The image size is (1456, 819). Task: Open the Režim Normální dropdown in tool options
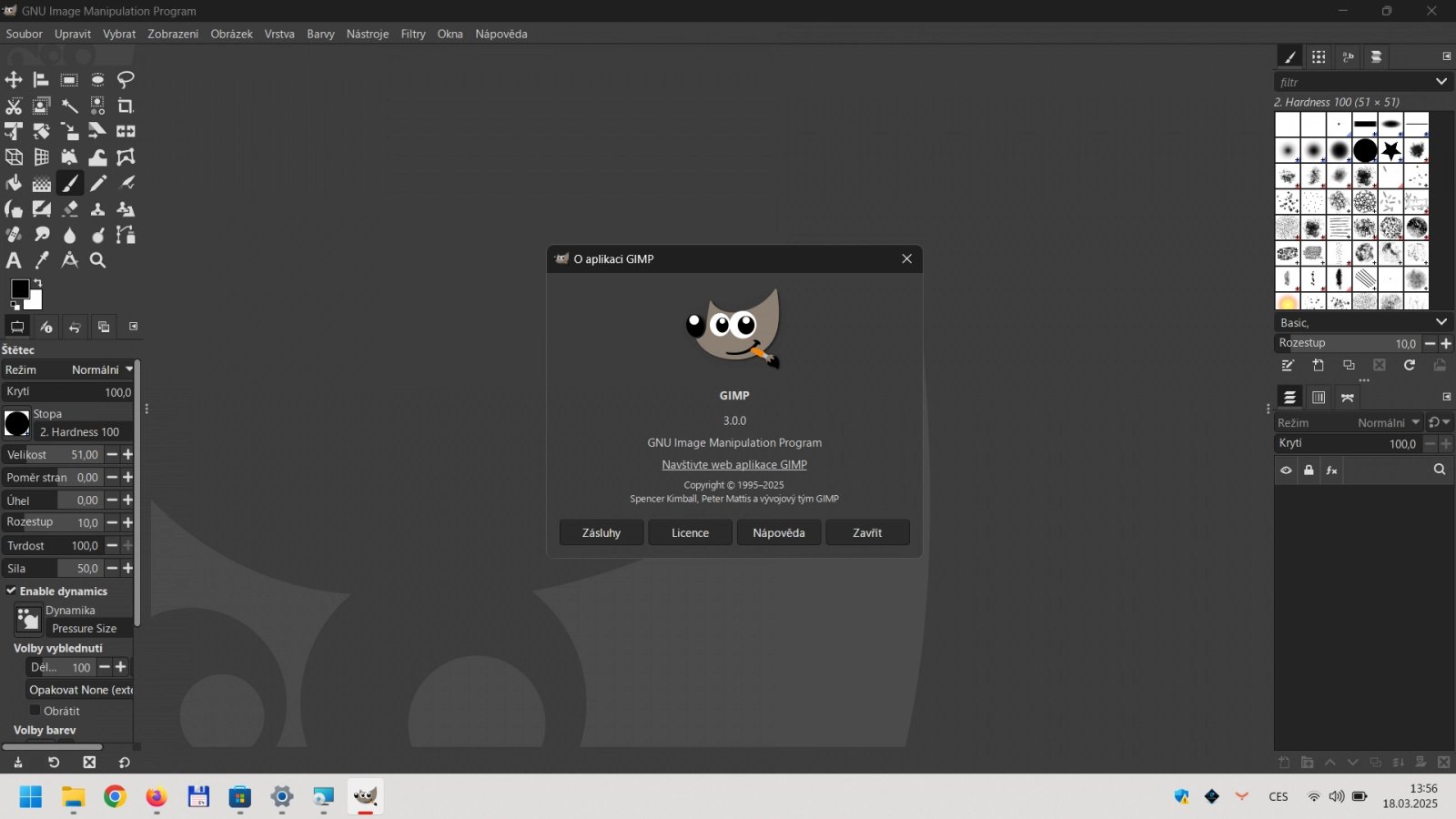(x=68, y=369)
